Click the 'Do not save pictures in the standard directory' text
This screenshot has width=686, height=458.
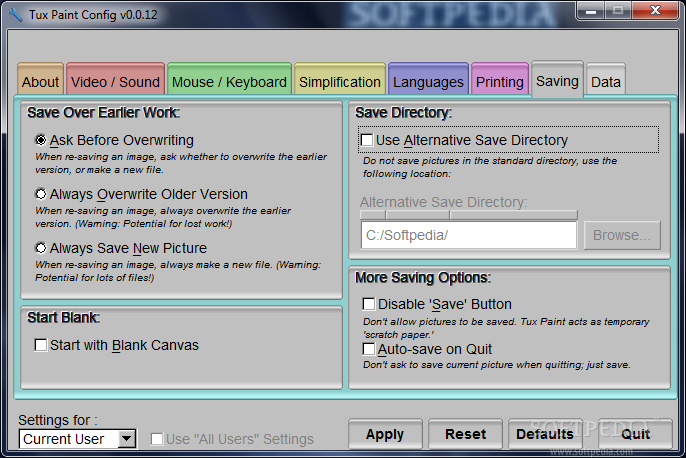tap(490, 167)
